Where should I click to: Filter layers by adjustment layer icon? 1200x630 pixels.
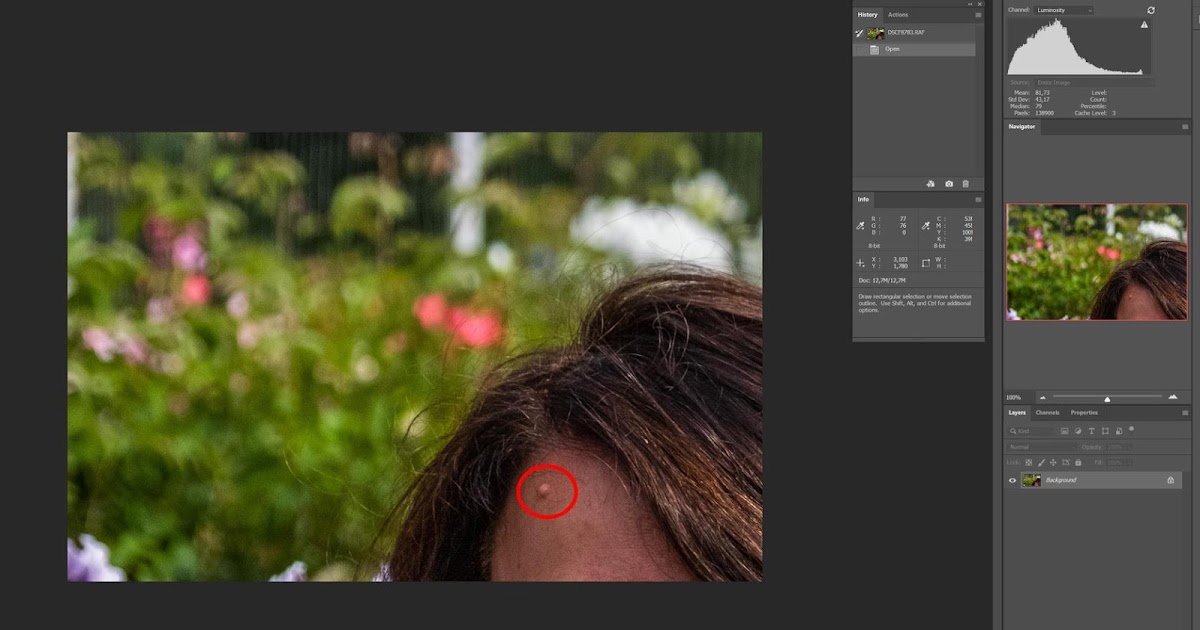coord(1078,431)
